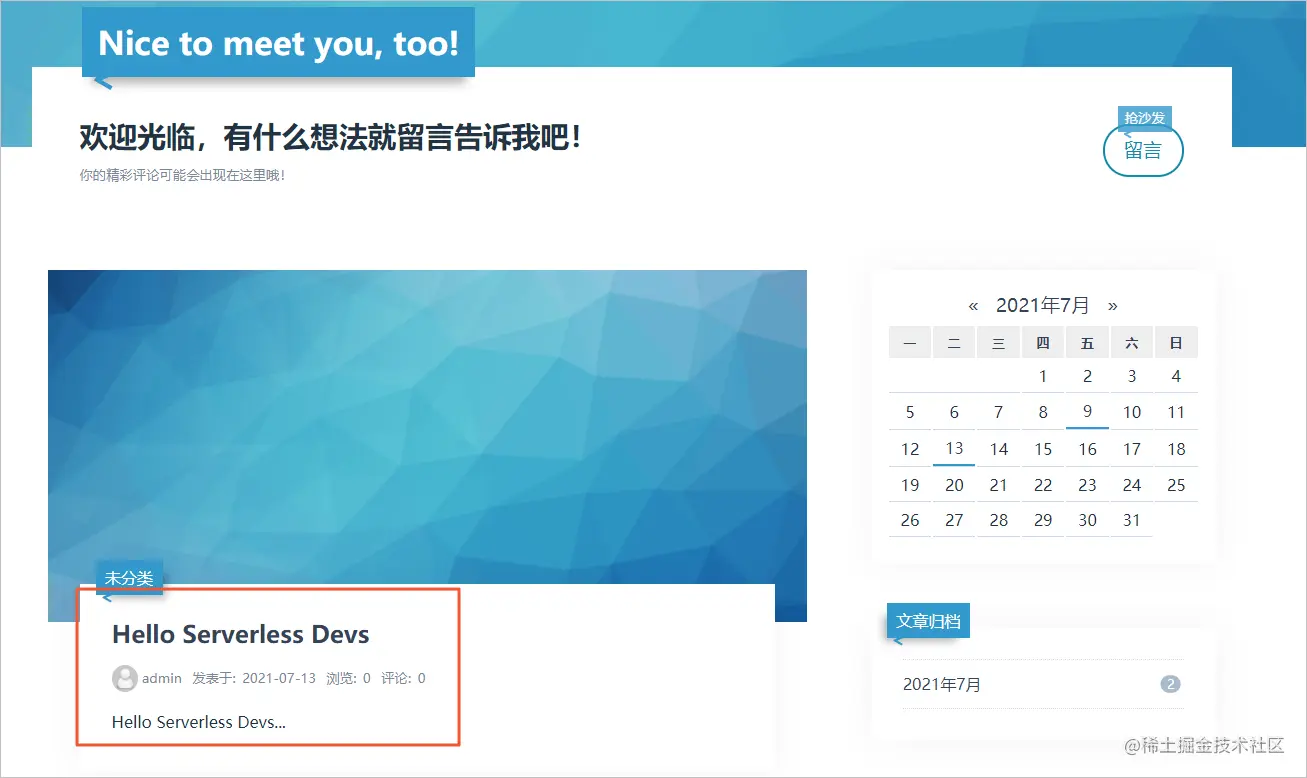1307x778 pixels.
Task: Click calendar day 31
Action: (1132, 520)
